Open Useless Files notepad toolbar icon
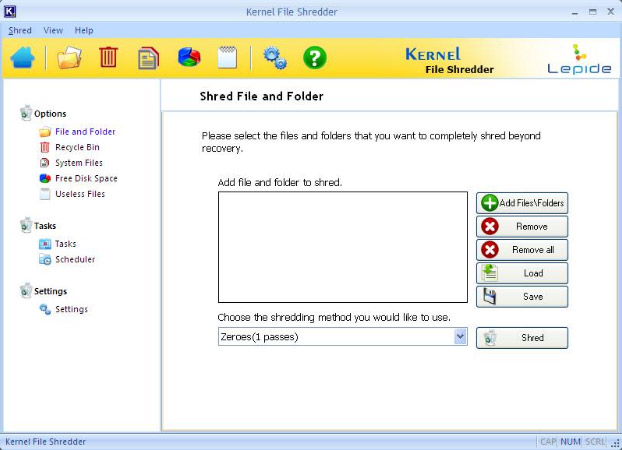This screenshot has height=450, width=622. coord(227,58)
